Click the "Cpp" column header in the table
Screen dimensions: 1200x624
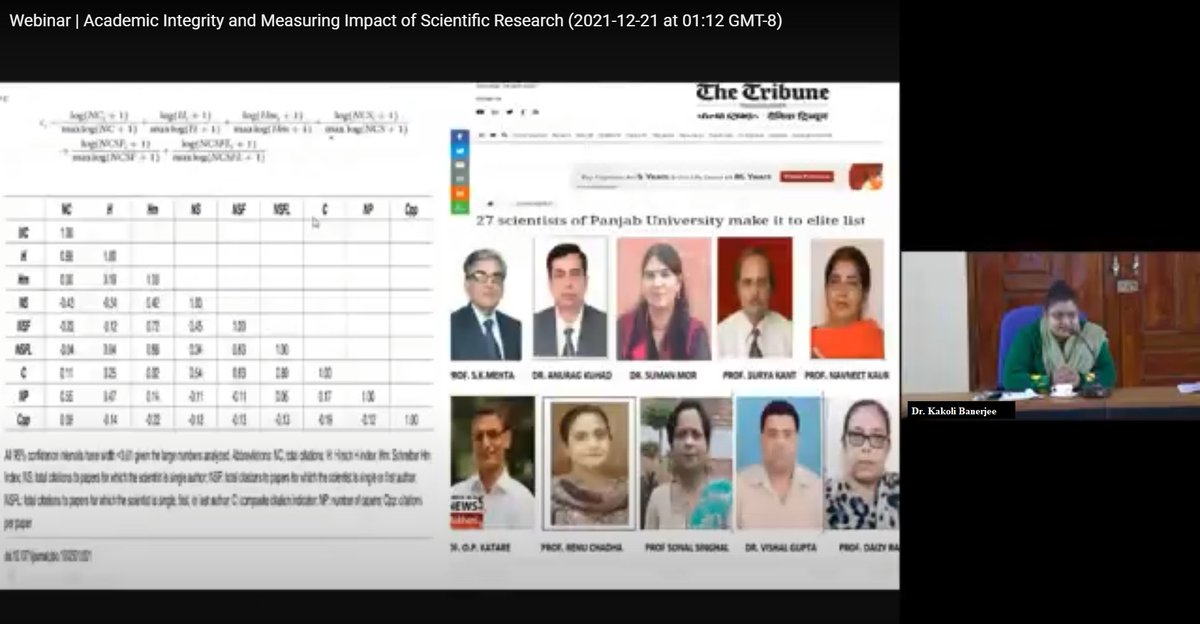pyautogui.click(x=410, y=209)
